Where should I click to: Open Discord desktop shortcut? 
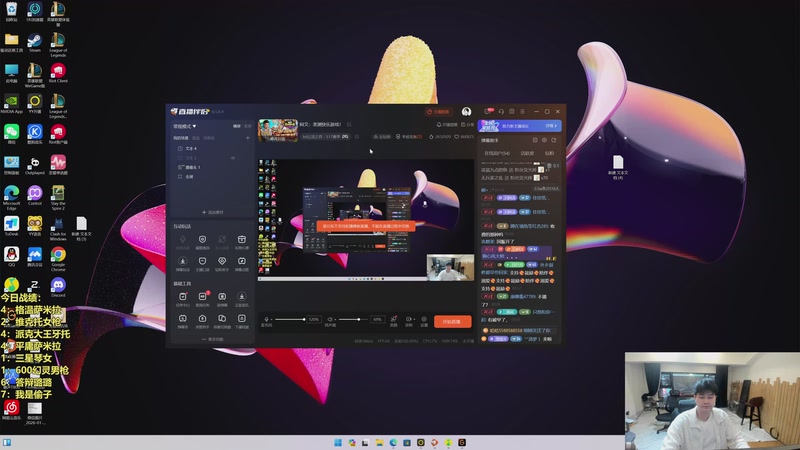[x=58, y=288]
